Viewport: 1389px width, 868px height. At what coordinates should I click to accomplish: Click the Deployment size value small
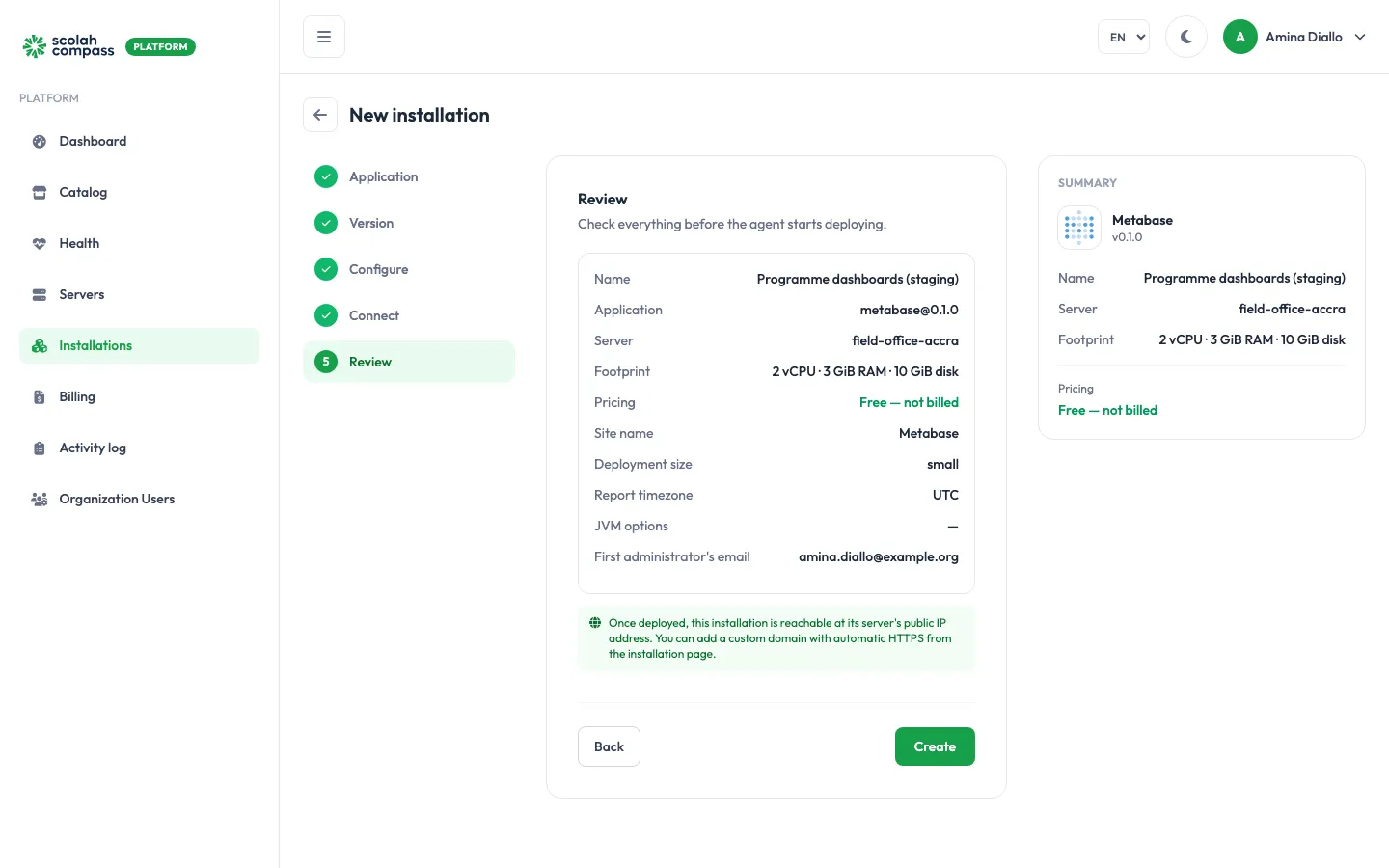942,464
